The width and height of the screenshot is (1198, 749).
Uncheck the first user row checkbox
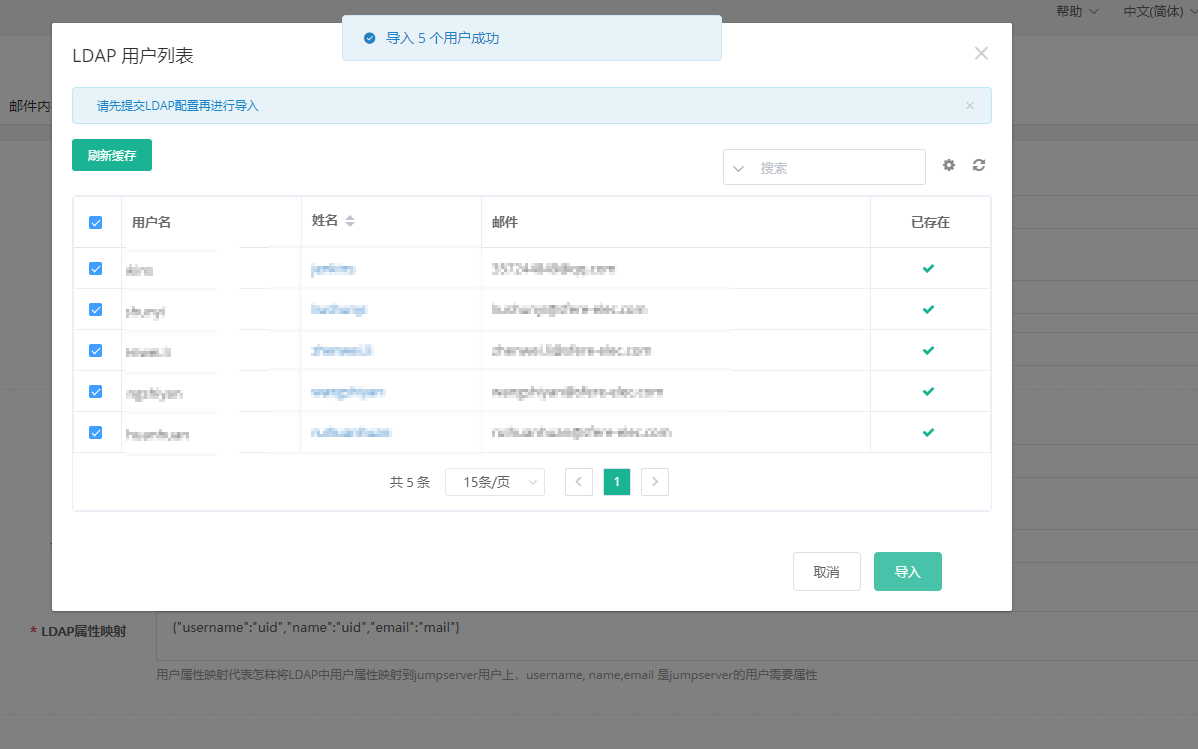tap(96, 268)
